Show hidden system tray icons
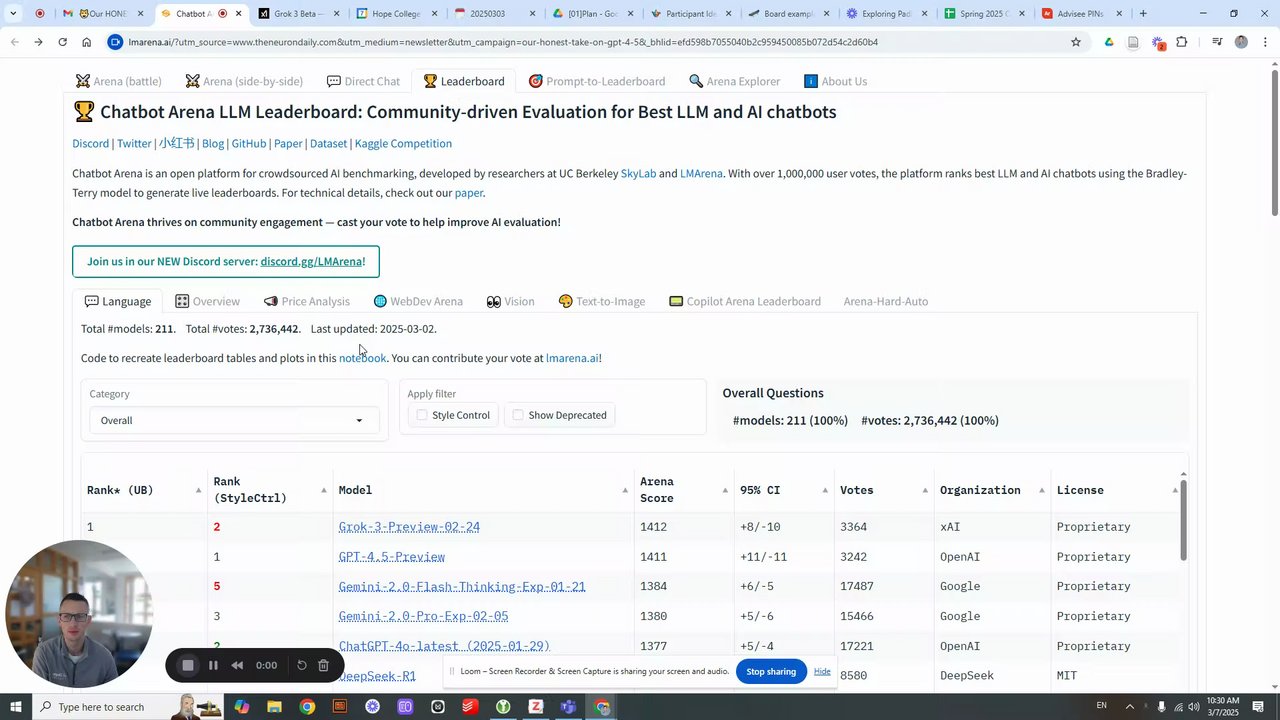The image size is (1280, 720). [1128, 707]
